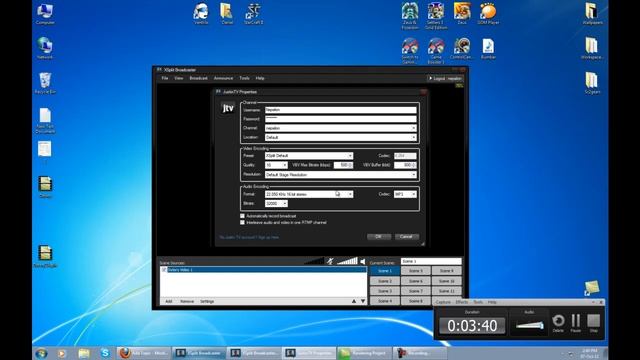Adjust the recorder Audio level slider
Image resolution: width=640 pixels, height=360 pixels.
529,325
